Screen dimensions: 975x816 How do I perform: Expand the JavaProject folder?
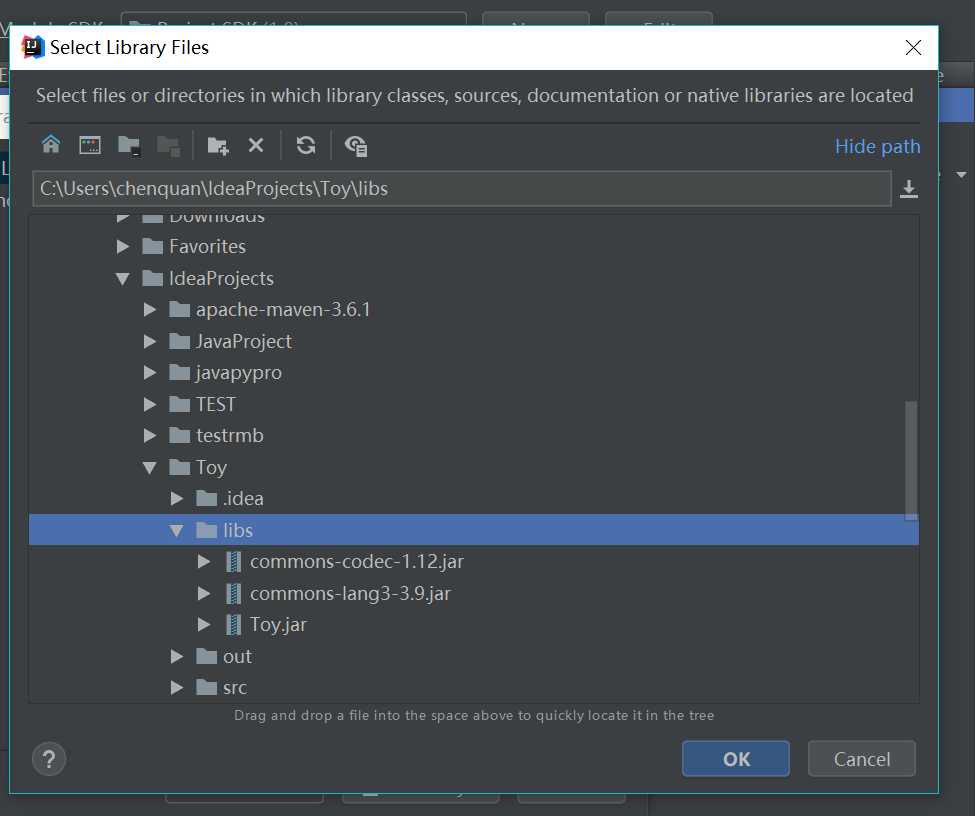point(150,341)
